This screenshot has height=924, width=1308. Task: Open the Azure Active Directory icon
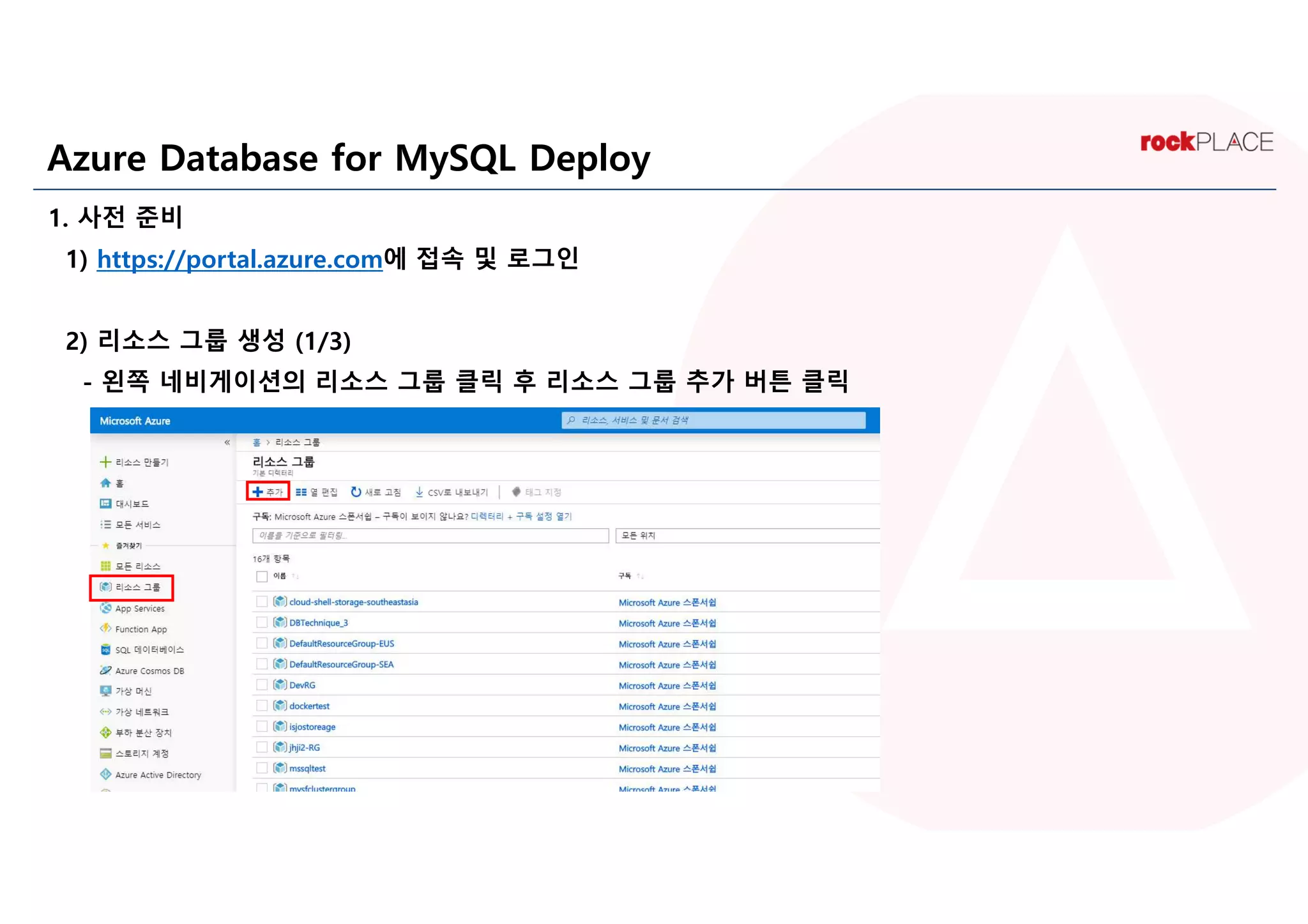(105, 774)
